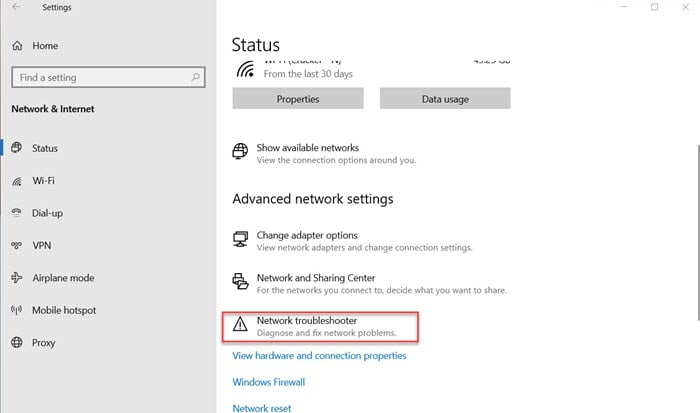Click the vertical scrollbar on right edge

698,232
